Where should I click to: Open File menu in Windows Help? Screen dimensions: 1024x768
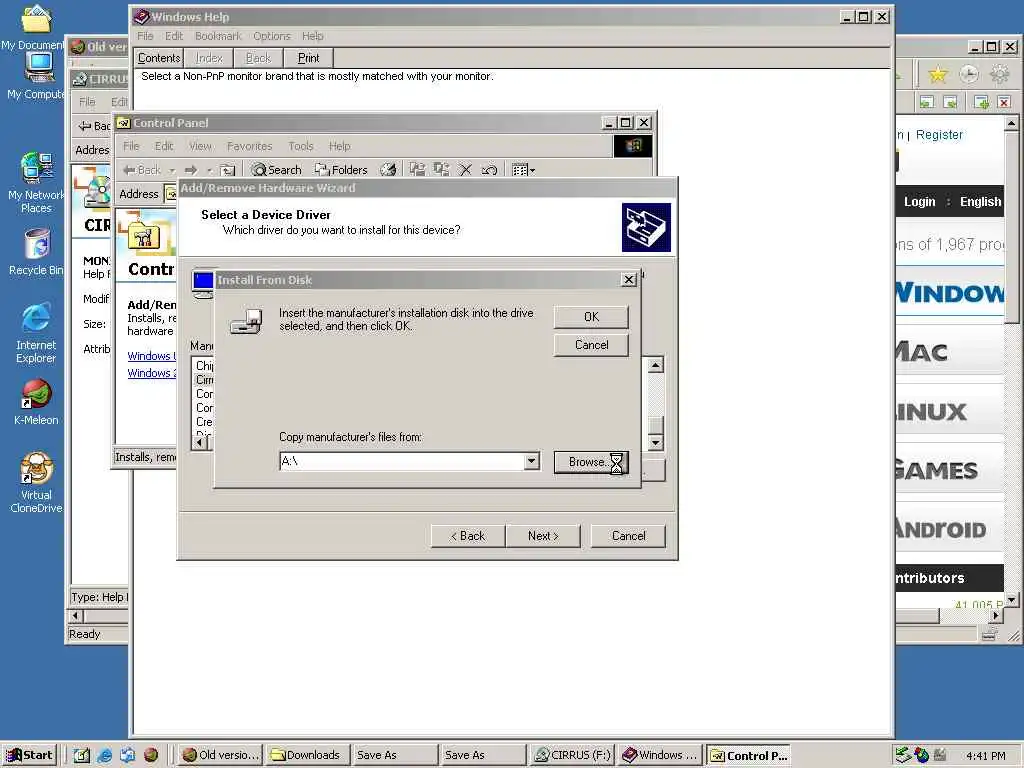(145, 36)
